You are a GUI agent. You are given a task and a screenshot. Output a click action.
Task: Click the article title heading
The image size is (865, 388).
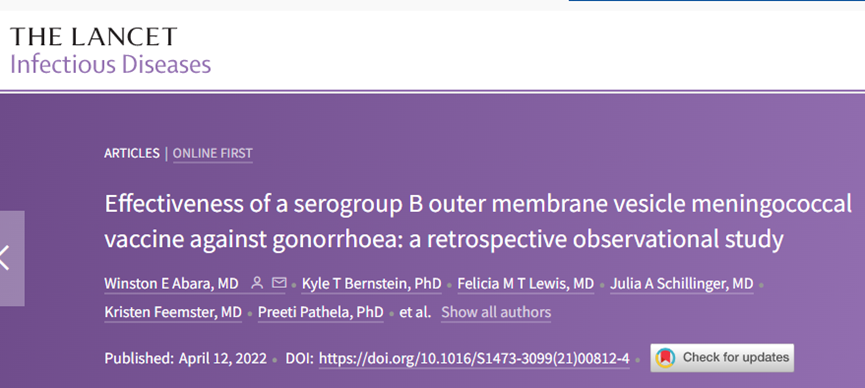pos(478,222)
